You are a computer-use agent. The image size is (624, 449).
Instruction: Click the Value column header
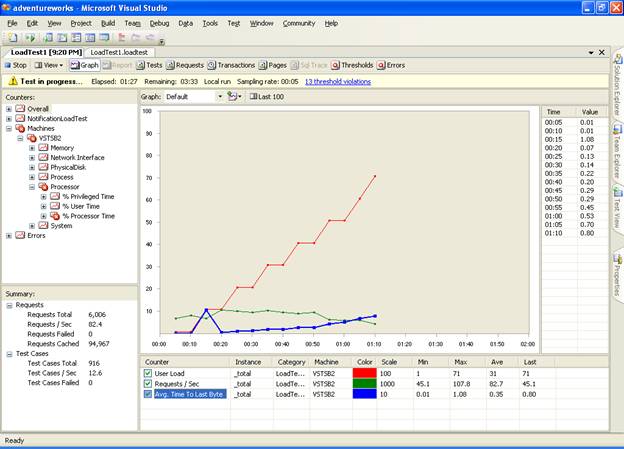pos(592,112)
